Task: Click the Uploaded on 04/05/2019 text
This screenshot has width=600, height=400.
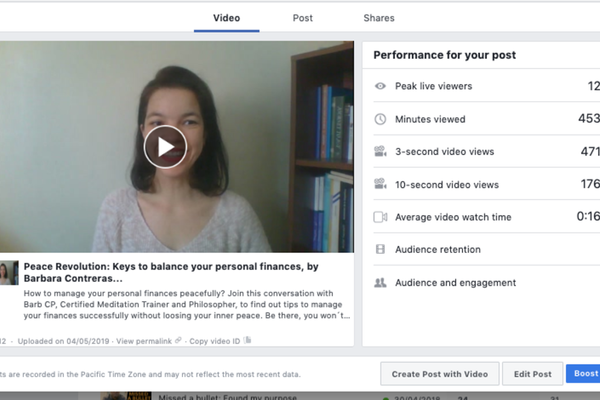Action: (64, 341)
